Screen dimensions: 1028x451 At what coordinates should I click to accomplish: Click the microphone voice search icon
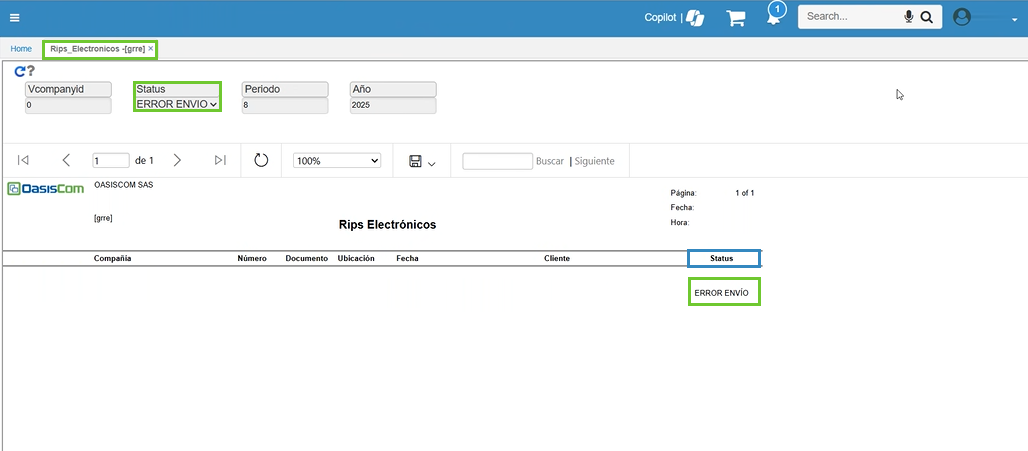click(x=909, y=17)
